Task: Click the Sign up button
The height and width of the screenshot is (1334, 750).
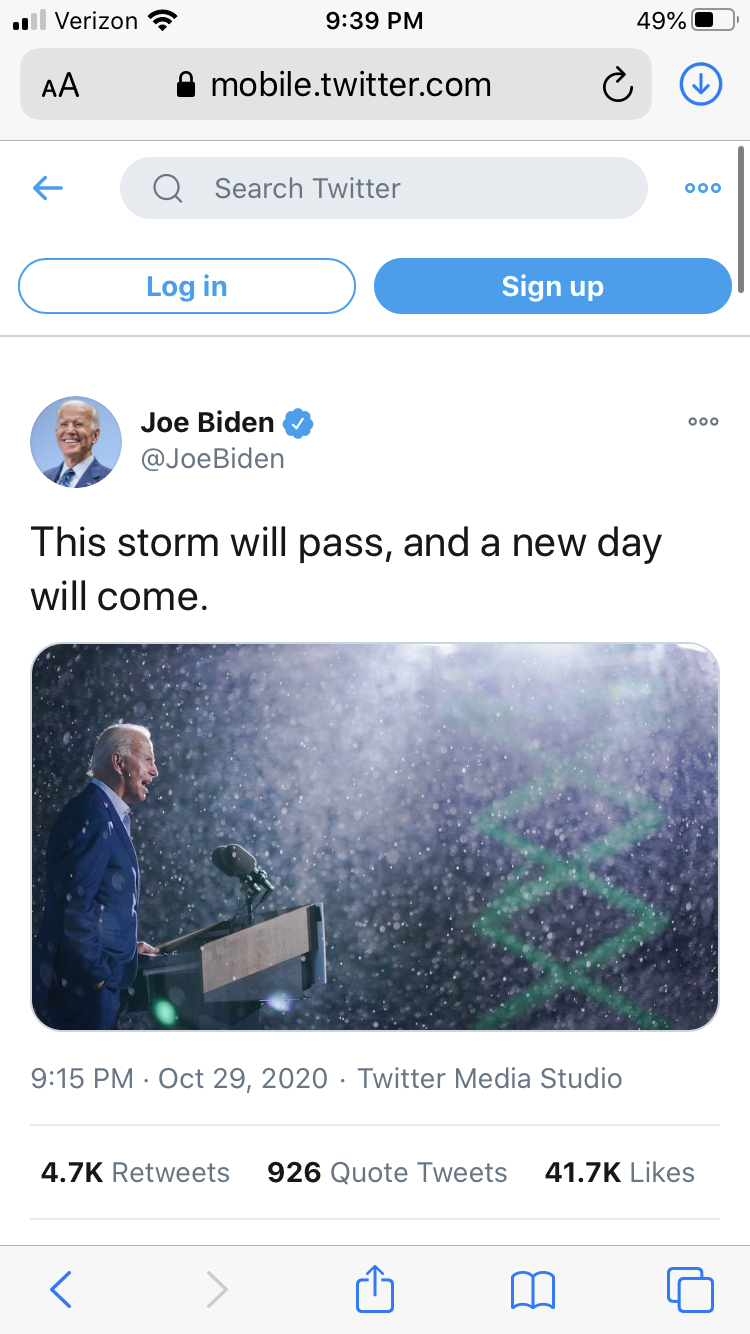Action: [553, 286]
